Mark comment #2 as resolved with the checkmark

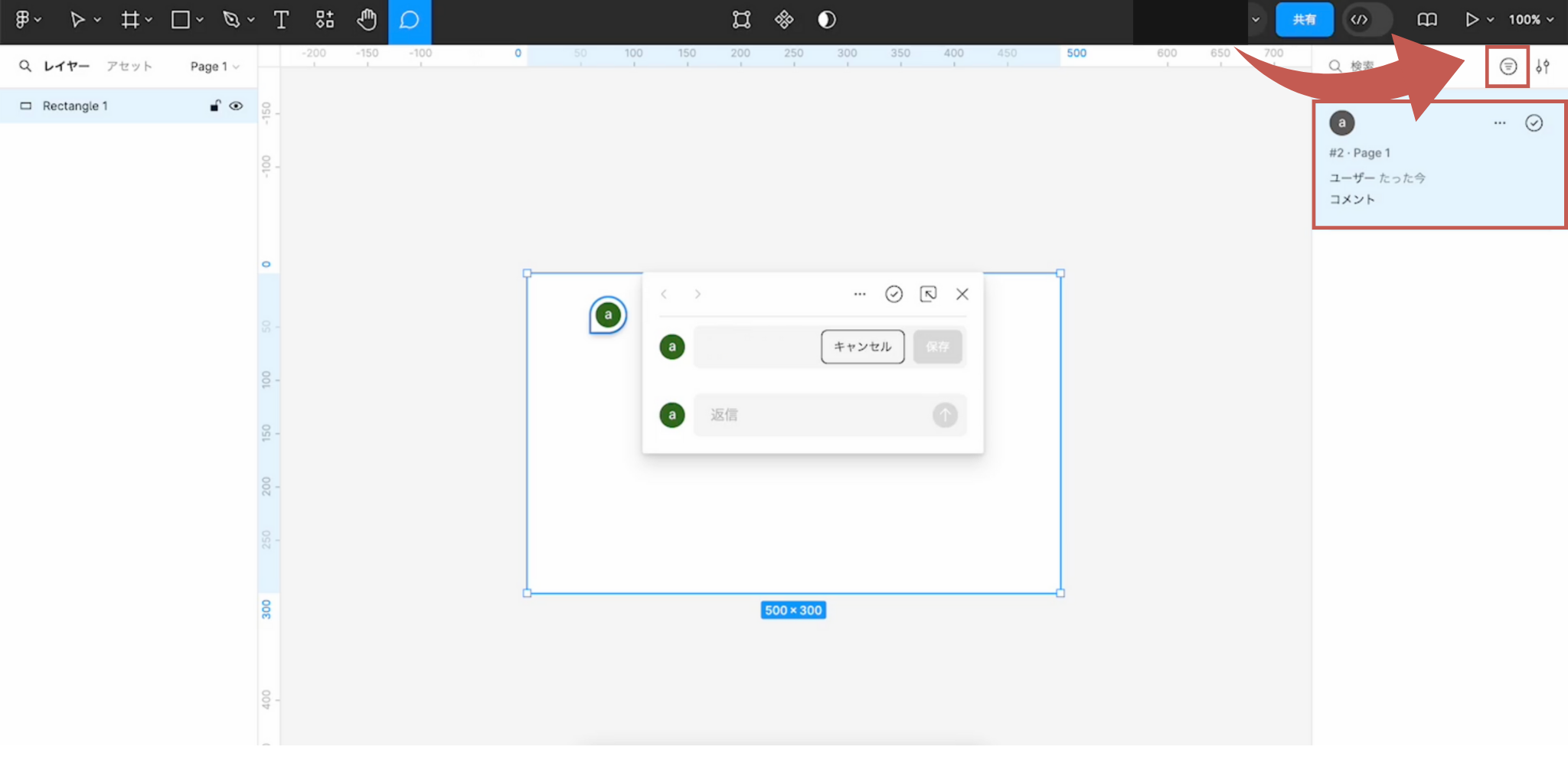[1534, 122]
